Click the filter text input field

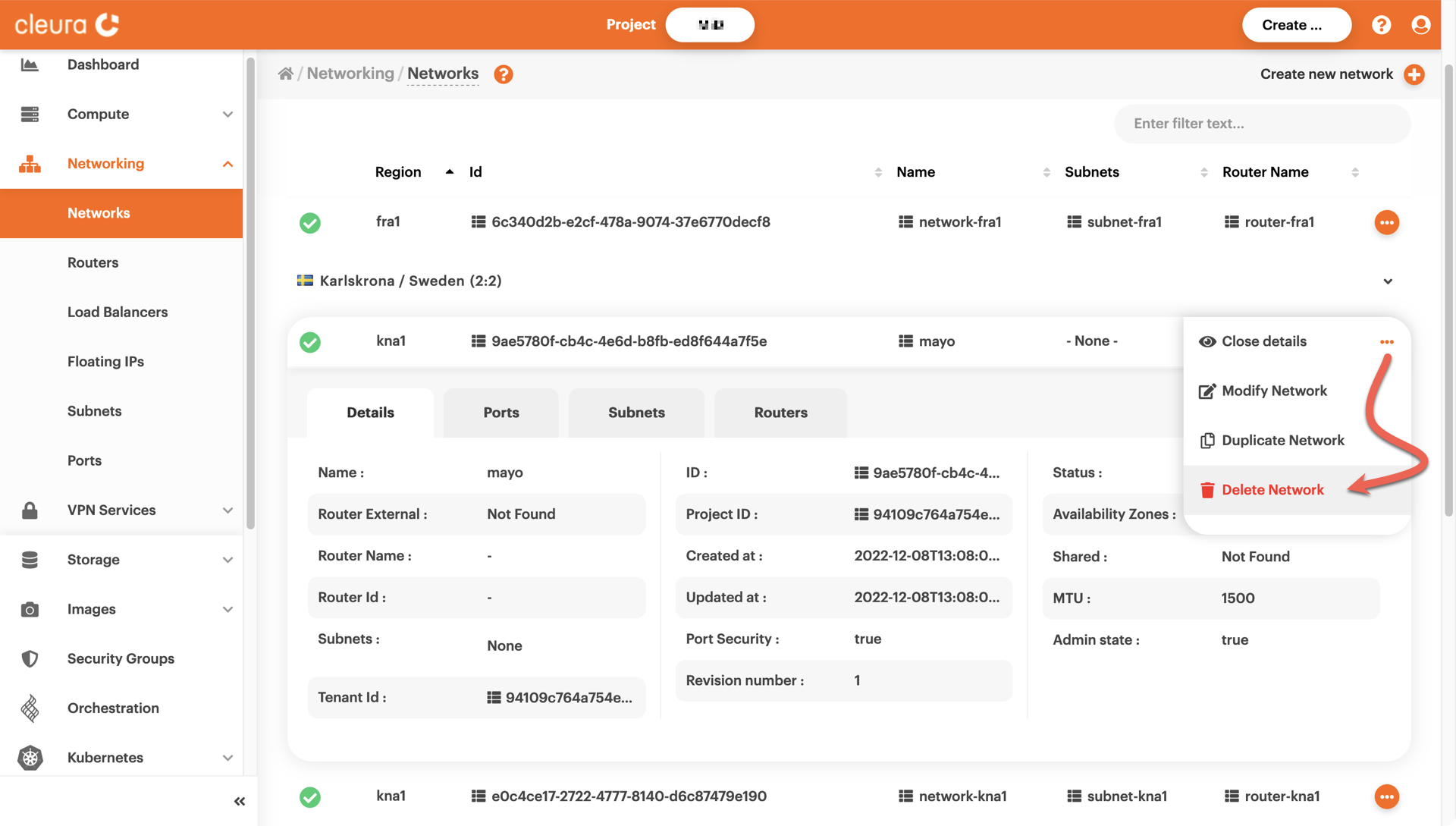tap(1262, 124)
